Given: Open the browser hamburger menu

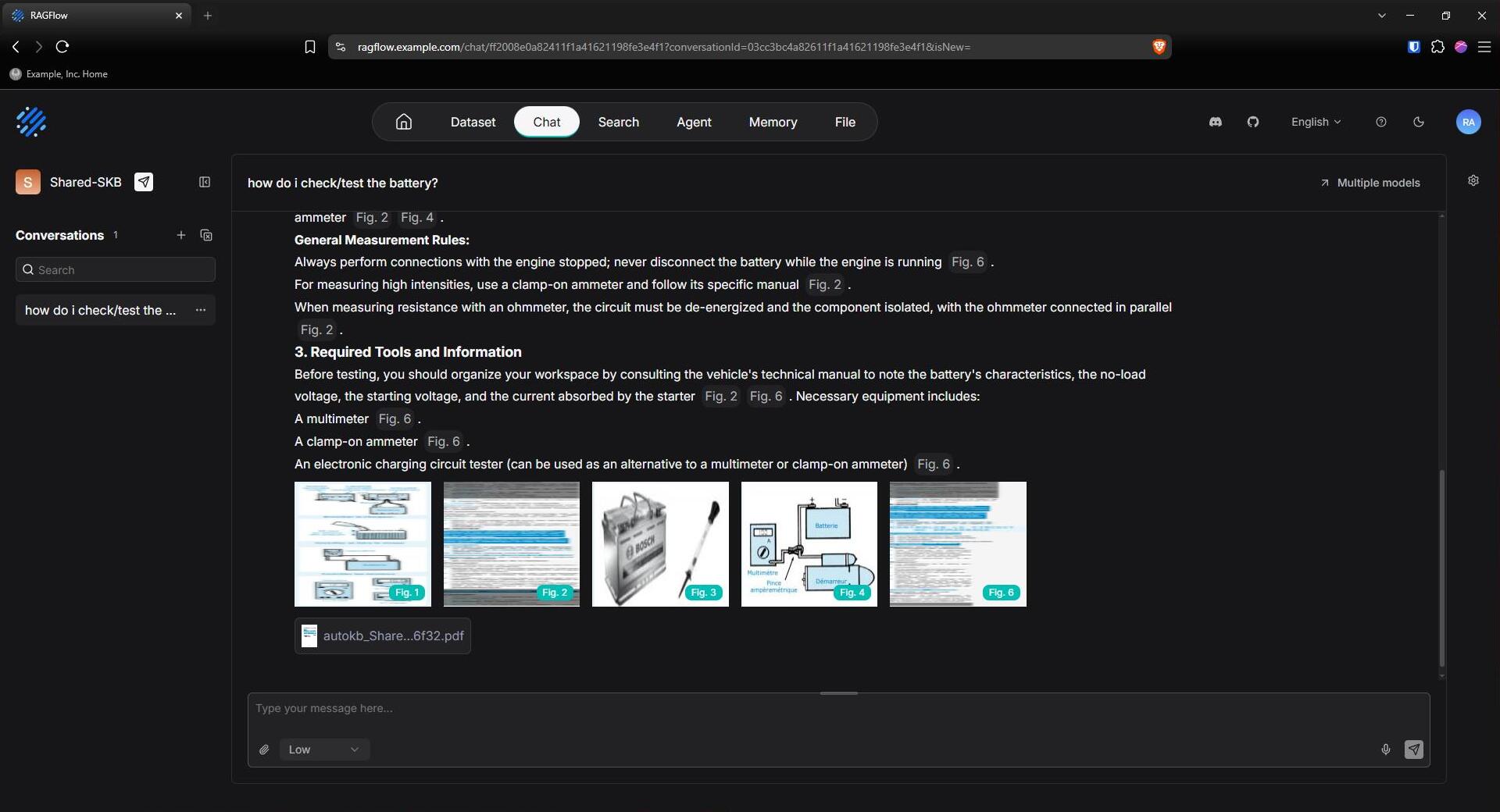Looking at the screenshot, I should (1484, 47).
